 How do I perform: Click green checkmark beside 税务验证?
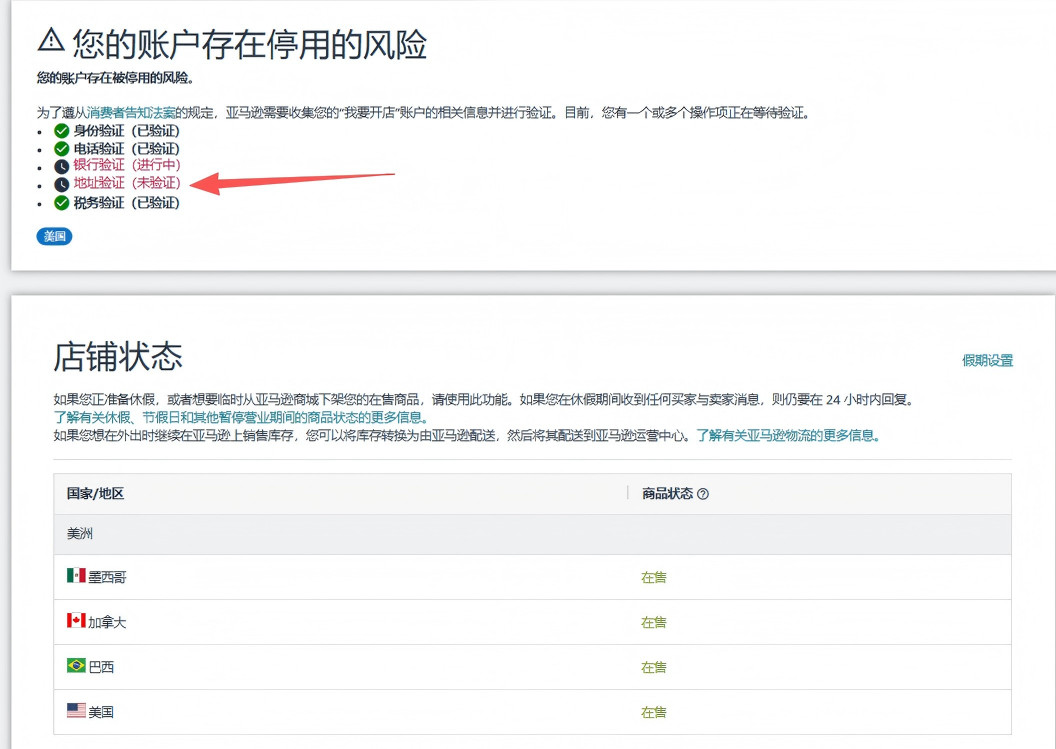point(62,203)
